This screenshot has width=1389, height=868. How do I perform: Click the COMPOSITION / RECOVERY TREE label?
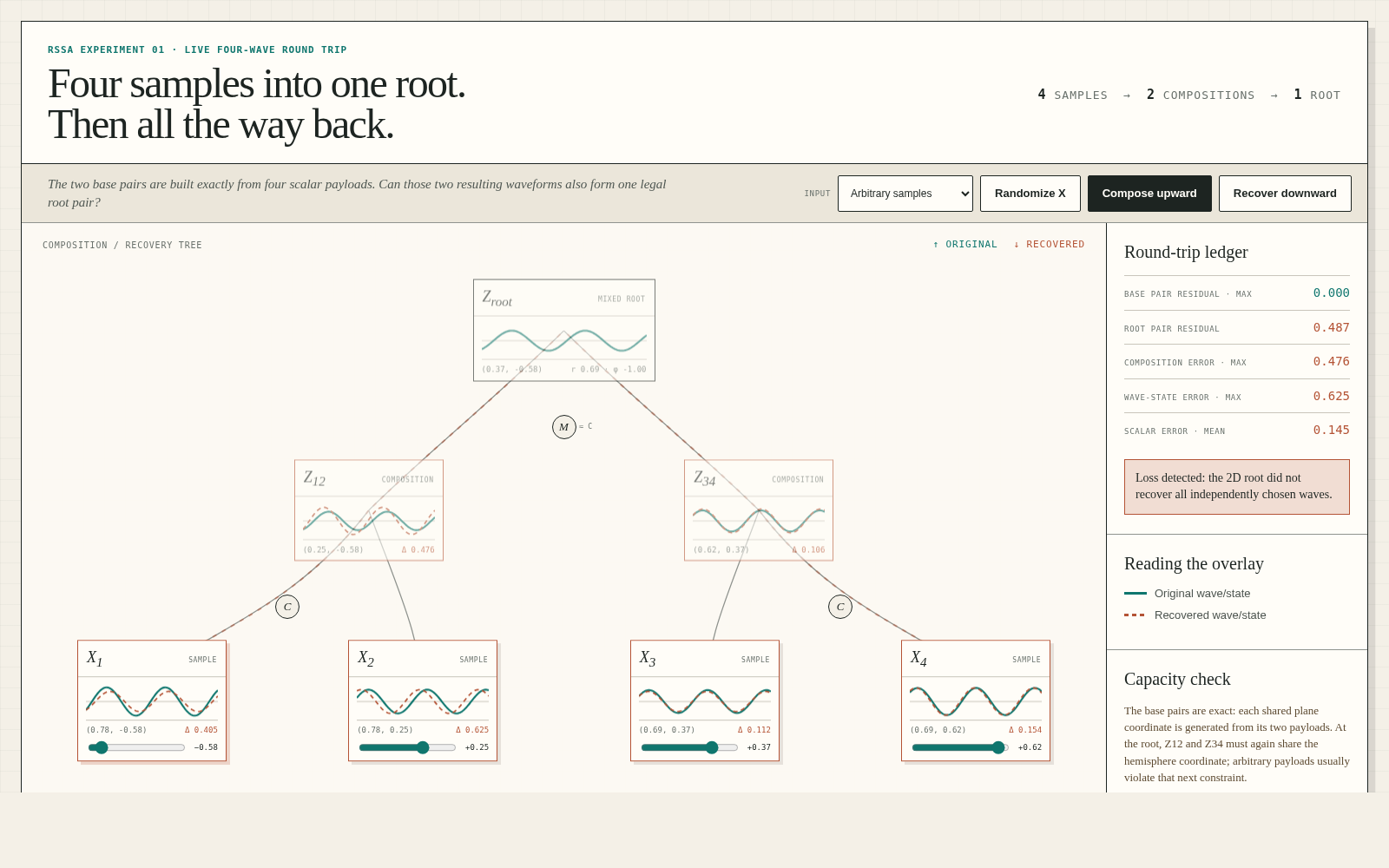tap(122, 246)
